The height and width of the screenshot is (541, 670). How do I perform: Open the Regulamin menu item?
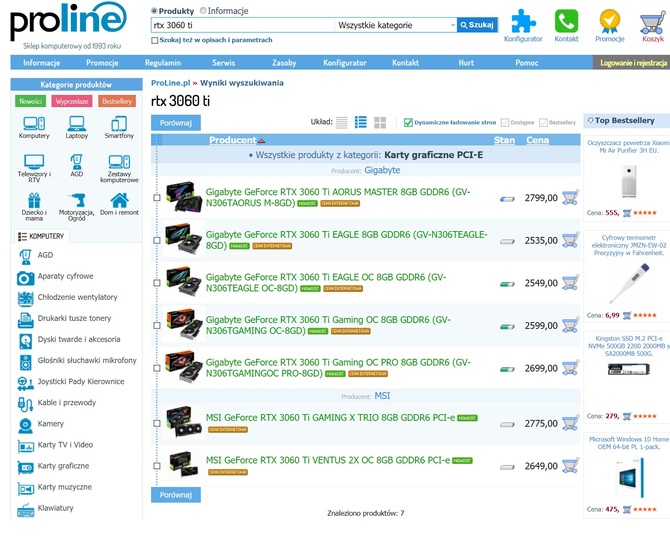coord(163,63)
